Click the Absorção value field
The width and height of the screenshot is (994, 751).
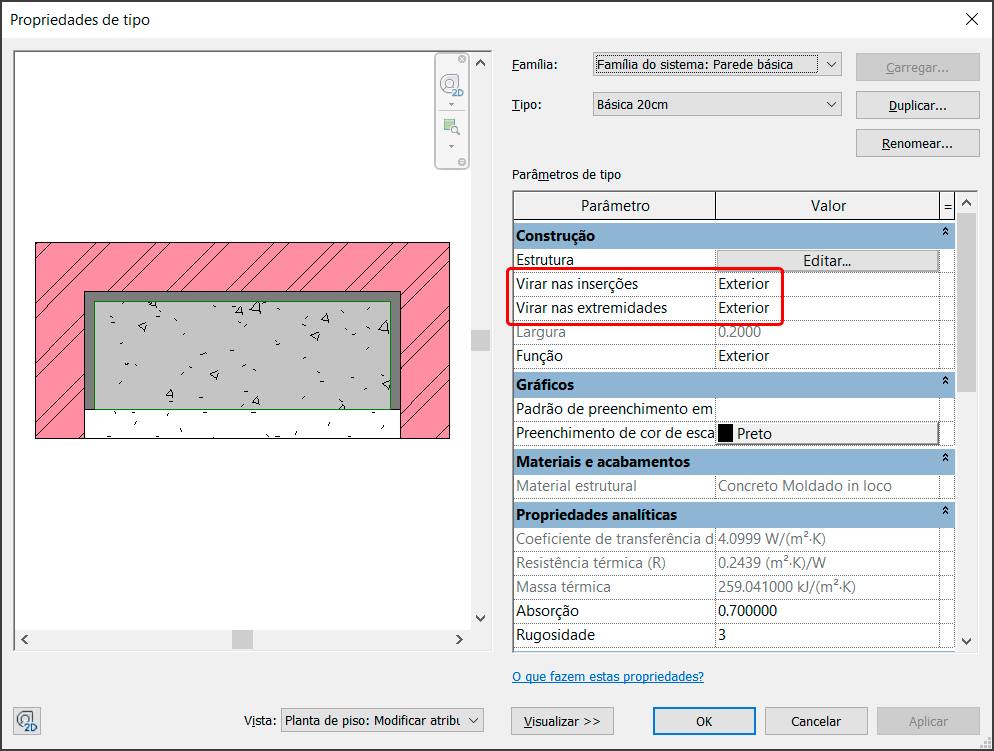(827, 611)
